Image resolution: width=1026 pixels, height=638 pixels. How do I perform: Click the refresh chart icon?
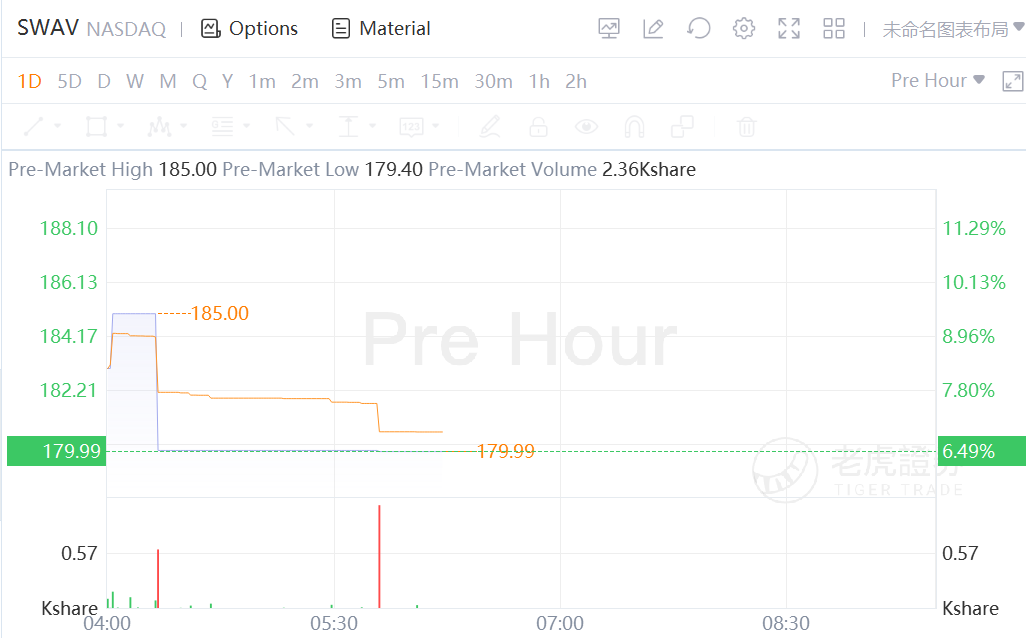point(698,28)
